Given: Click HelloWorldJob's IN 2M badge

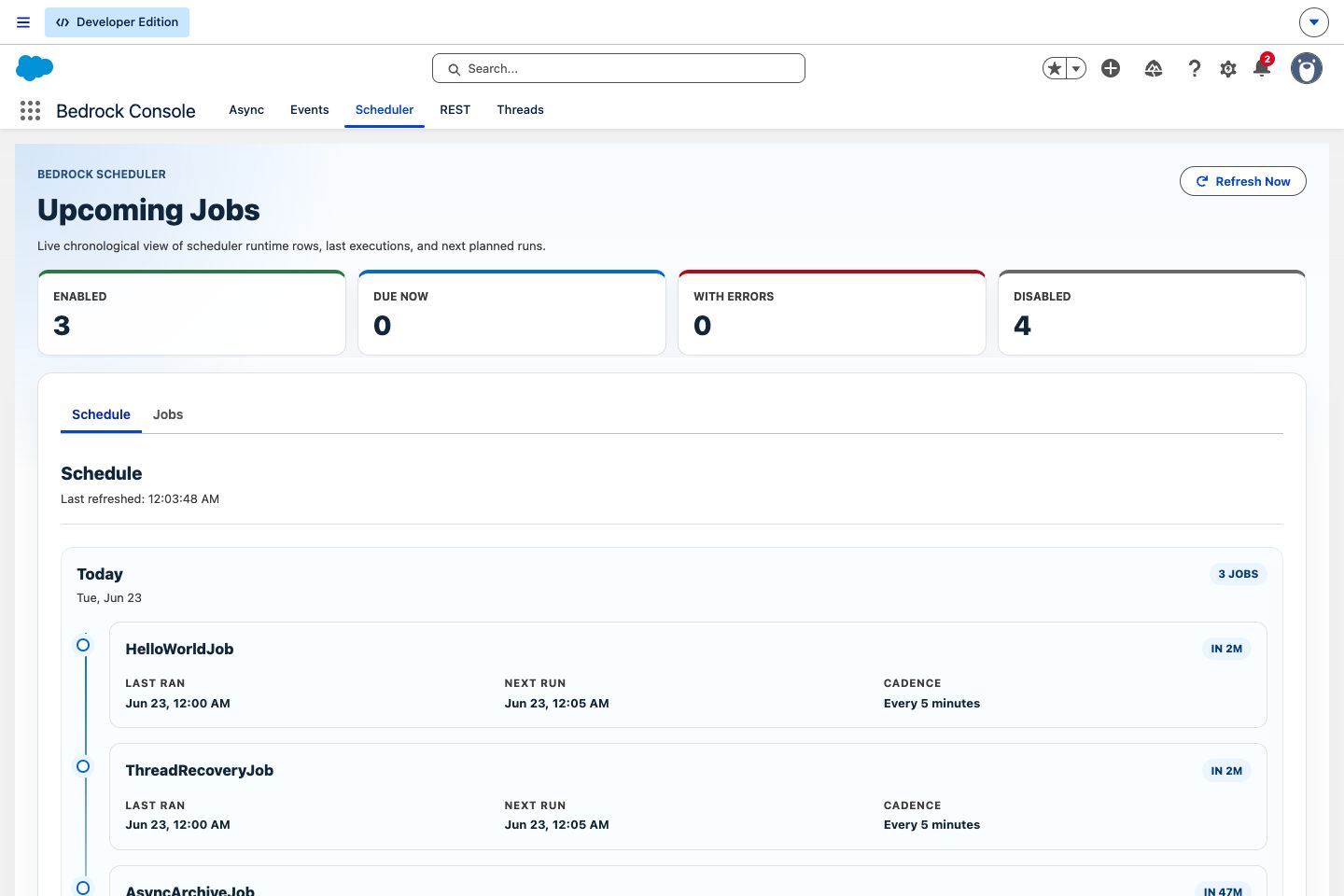Looking at the screenshot, I should (1226, 649).
